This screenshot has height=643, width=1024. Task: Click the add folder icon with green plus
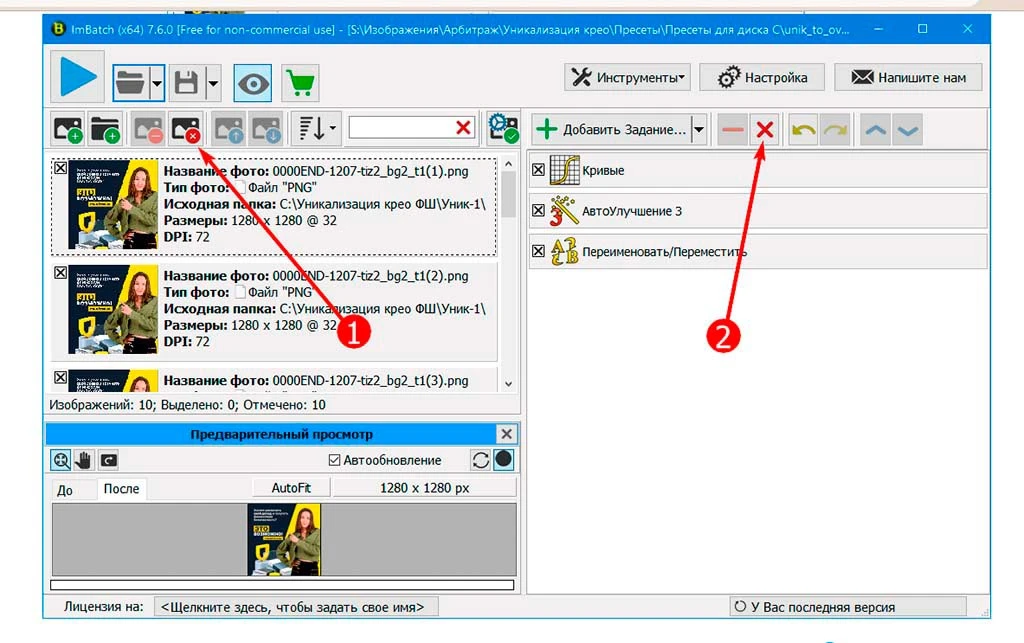pyautogui.click(x=105, y=129)
